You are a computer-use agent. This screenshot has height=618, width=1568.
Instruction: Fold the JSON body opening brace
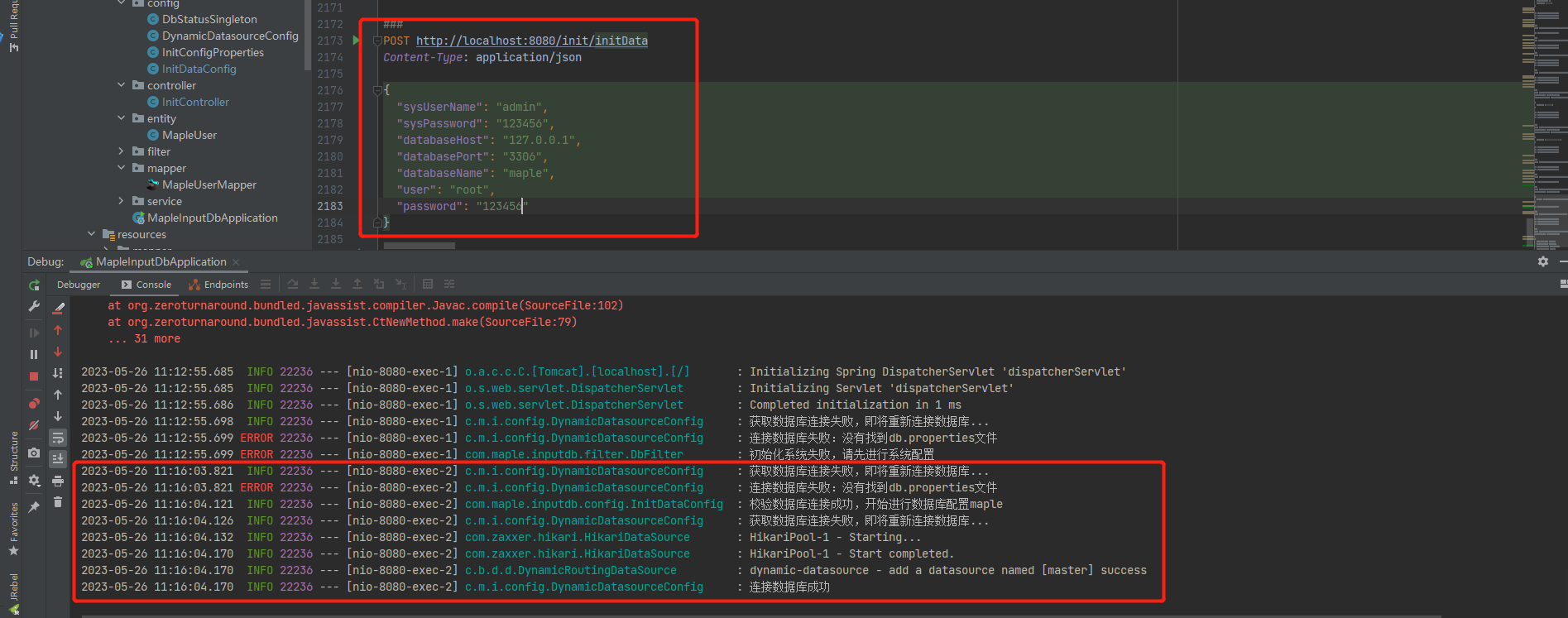[377, 90]
